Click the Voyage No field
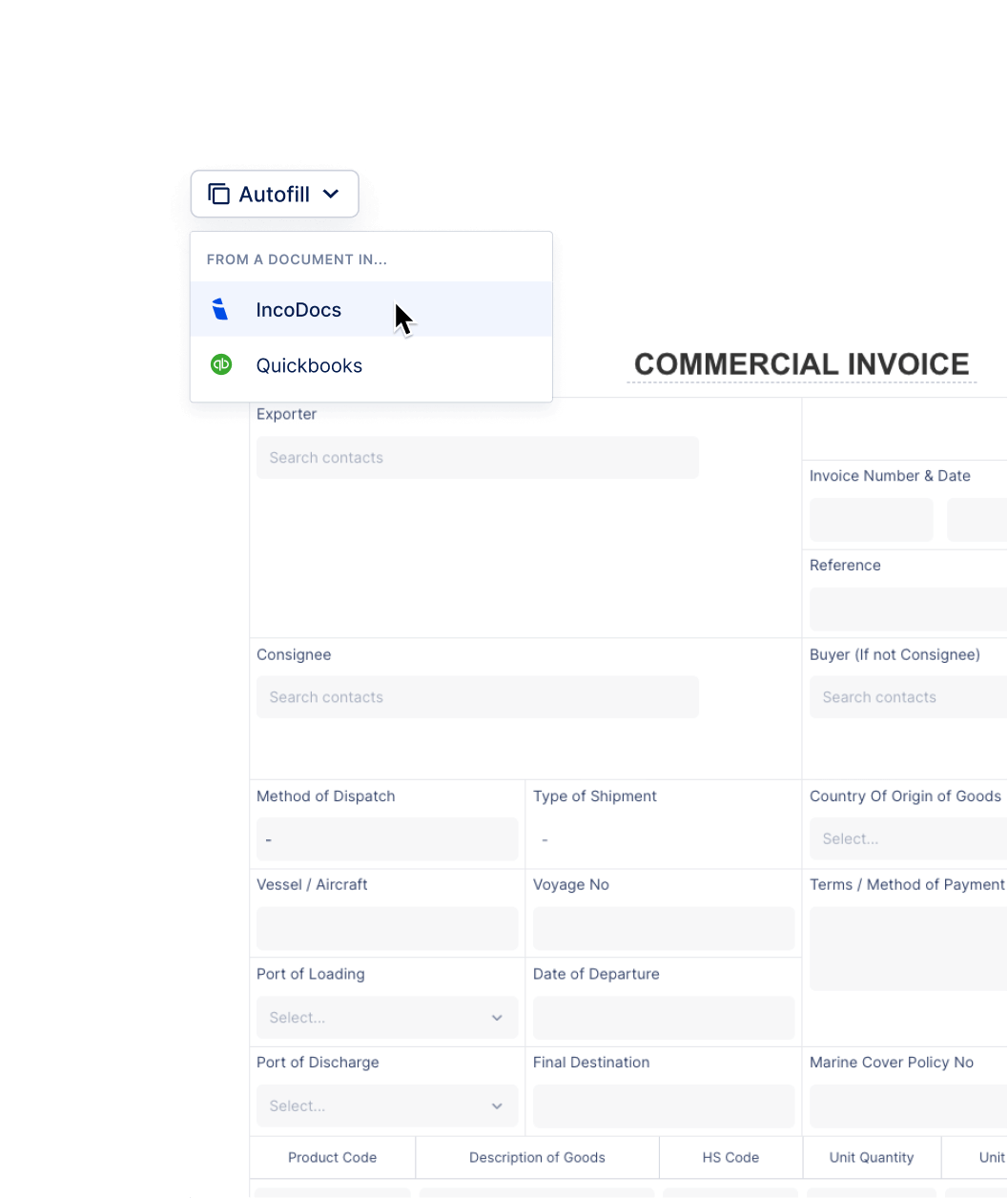The height and width of the screenshot is (1198, 1008). [x=663, y=927]
